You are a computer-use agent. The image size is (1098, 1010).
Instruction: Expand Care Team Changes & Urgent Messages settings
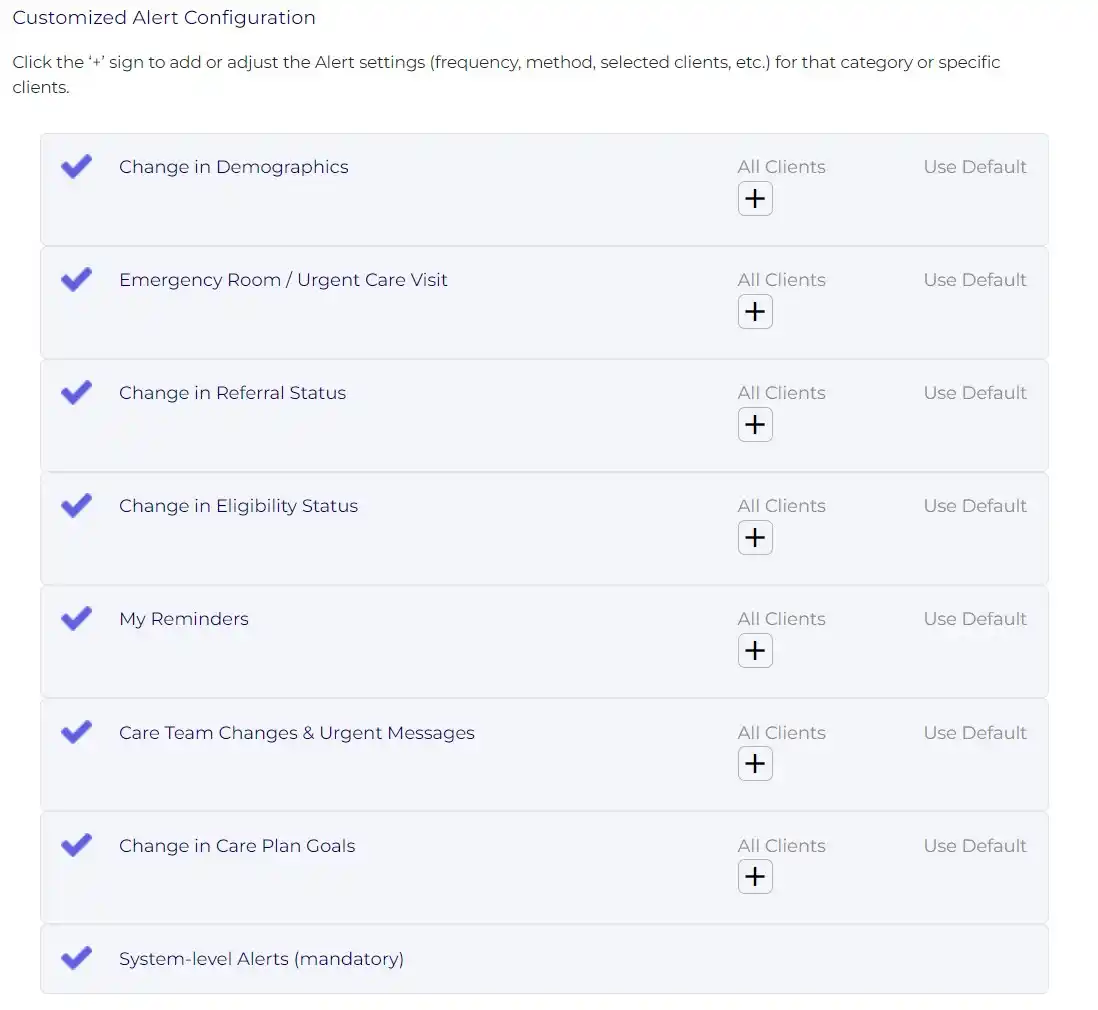[755, 764]
